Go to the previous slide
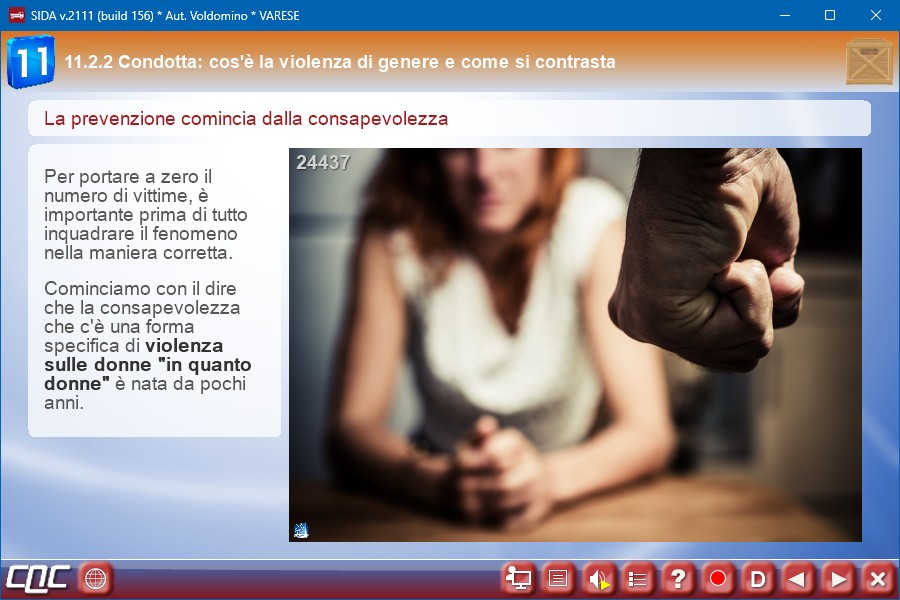Viewport: 900px width, 600px height. click(798, 578)
